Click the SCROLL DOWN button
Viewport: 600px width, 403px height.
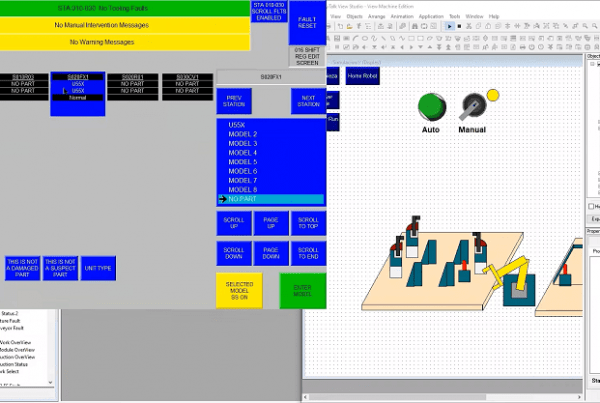pyautogui.click(x=234, y=253)
